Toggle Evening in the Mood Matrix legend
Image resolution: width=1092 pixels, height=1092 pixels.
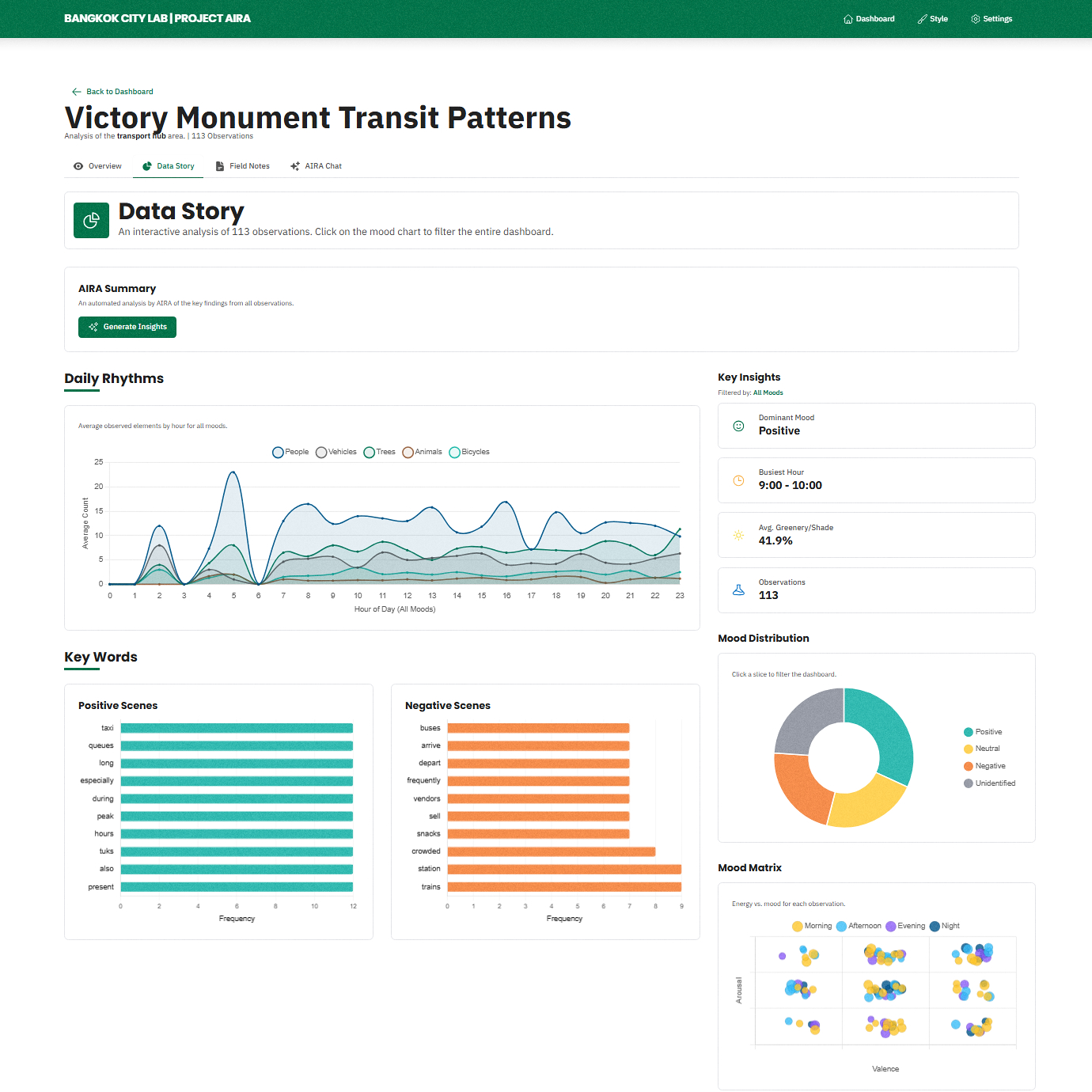click(x=905, y=926)
